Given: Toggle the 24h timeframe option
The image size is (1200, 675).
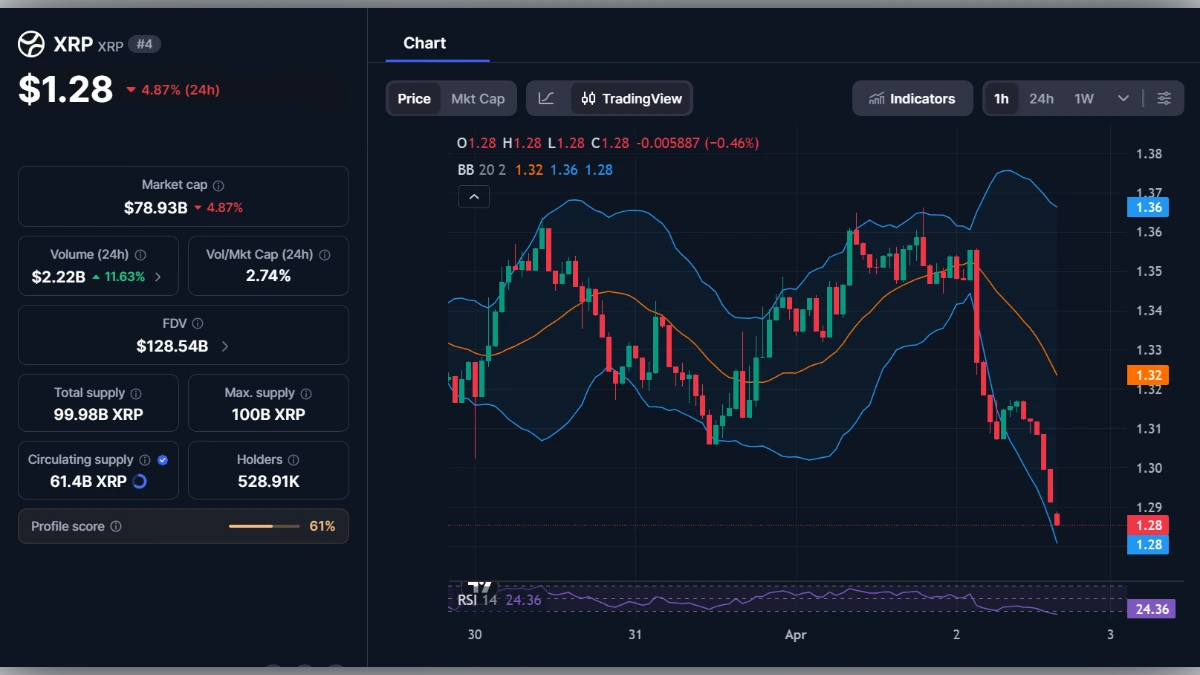Looking at the screenshot, I should click(1041, 98).
